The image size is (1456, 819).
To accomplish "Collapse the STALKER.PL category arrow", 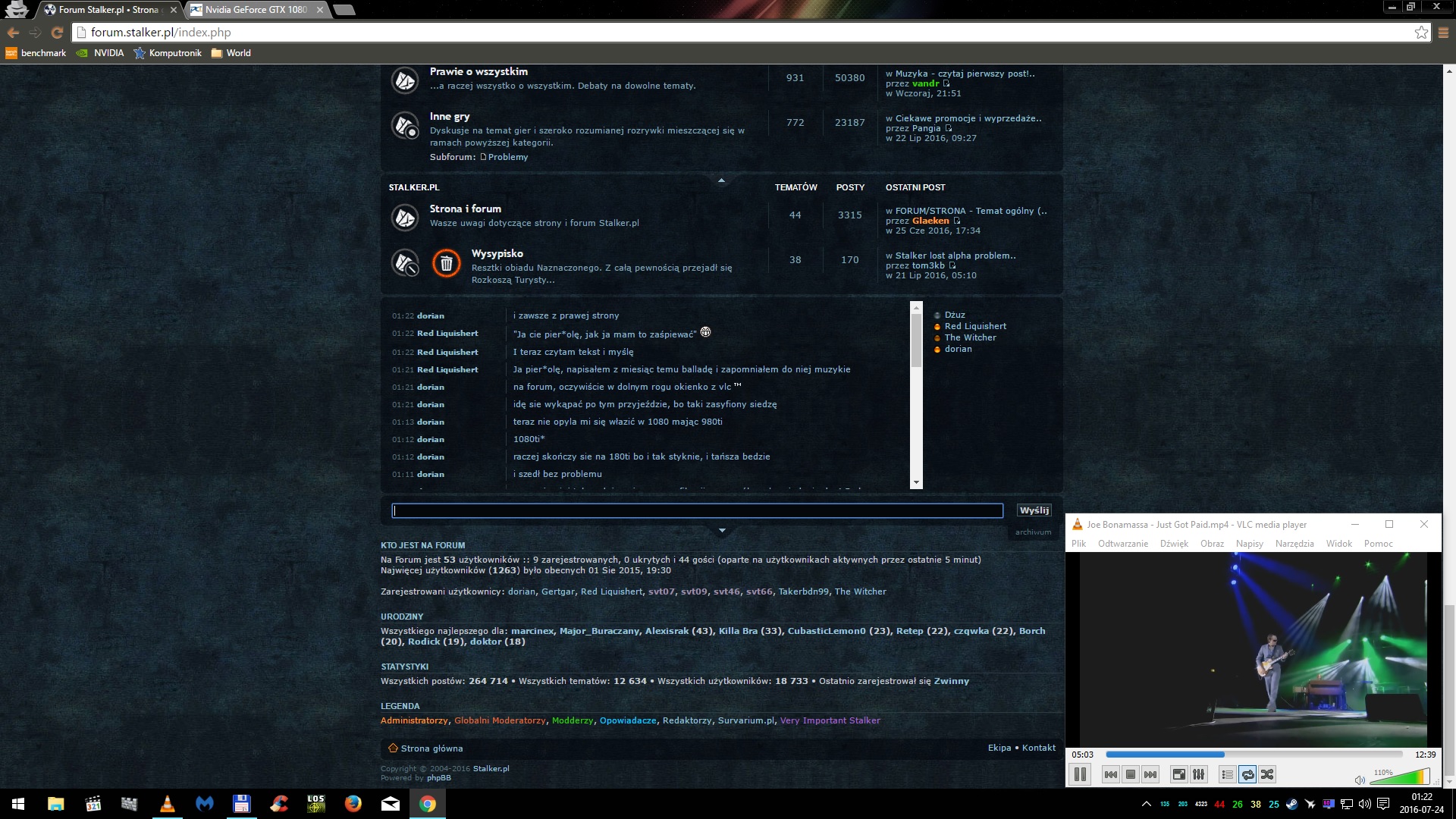I will pos(721,180).
